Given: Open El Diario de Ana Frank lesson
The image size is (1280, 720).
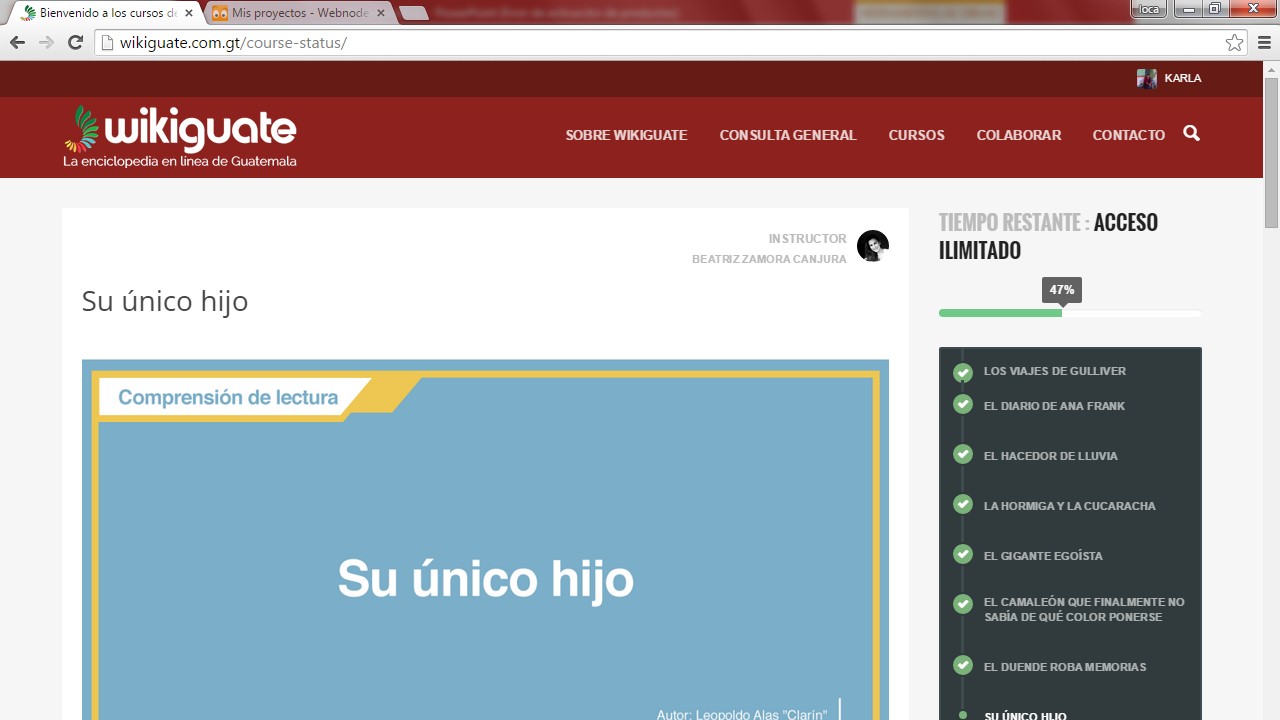Looking at the screenshot, I should [1054, 406].
